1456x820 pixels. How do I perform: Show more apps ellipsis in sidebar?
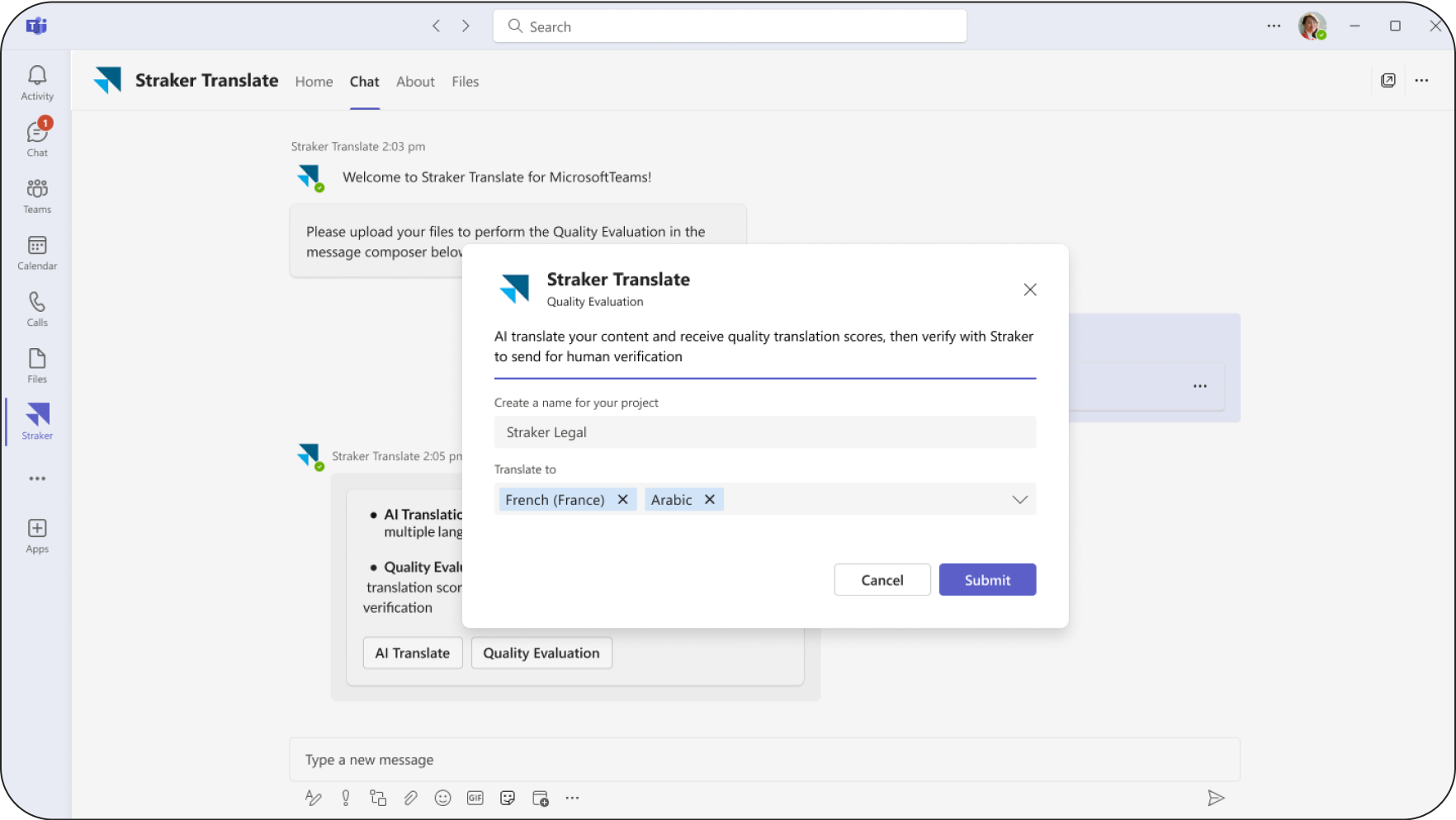[x=37, y=478]
